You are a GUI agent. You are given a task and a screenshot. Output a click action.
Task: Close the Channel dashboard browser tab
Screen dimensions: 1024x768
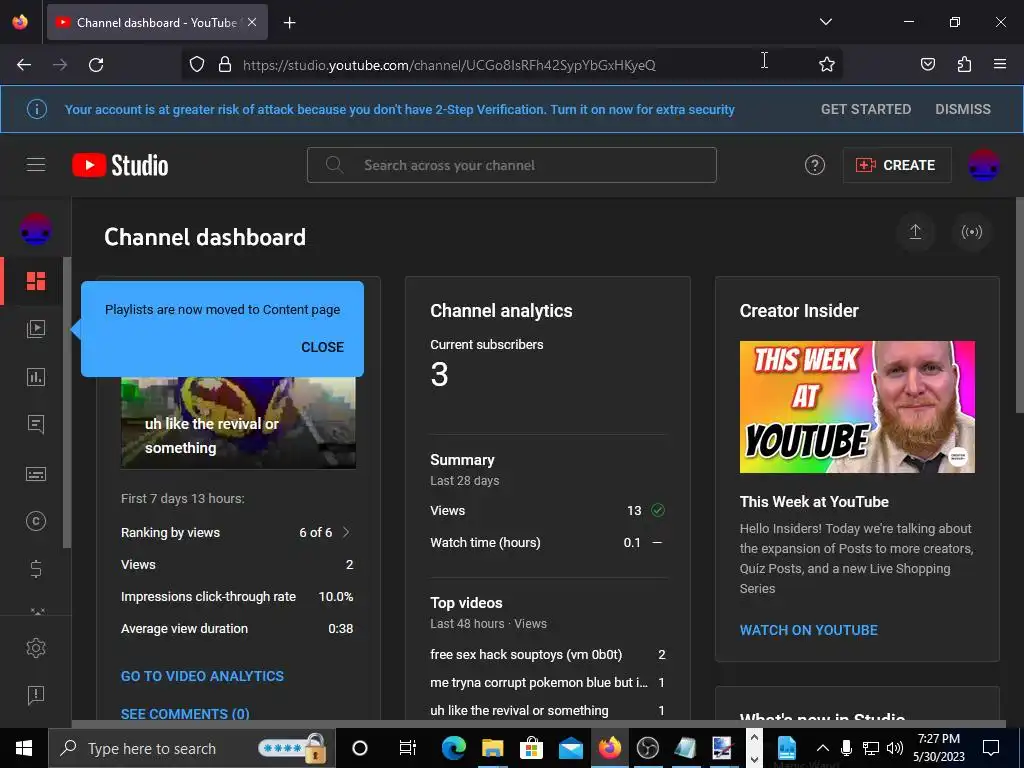pos(252,22)
